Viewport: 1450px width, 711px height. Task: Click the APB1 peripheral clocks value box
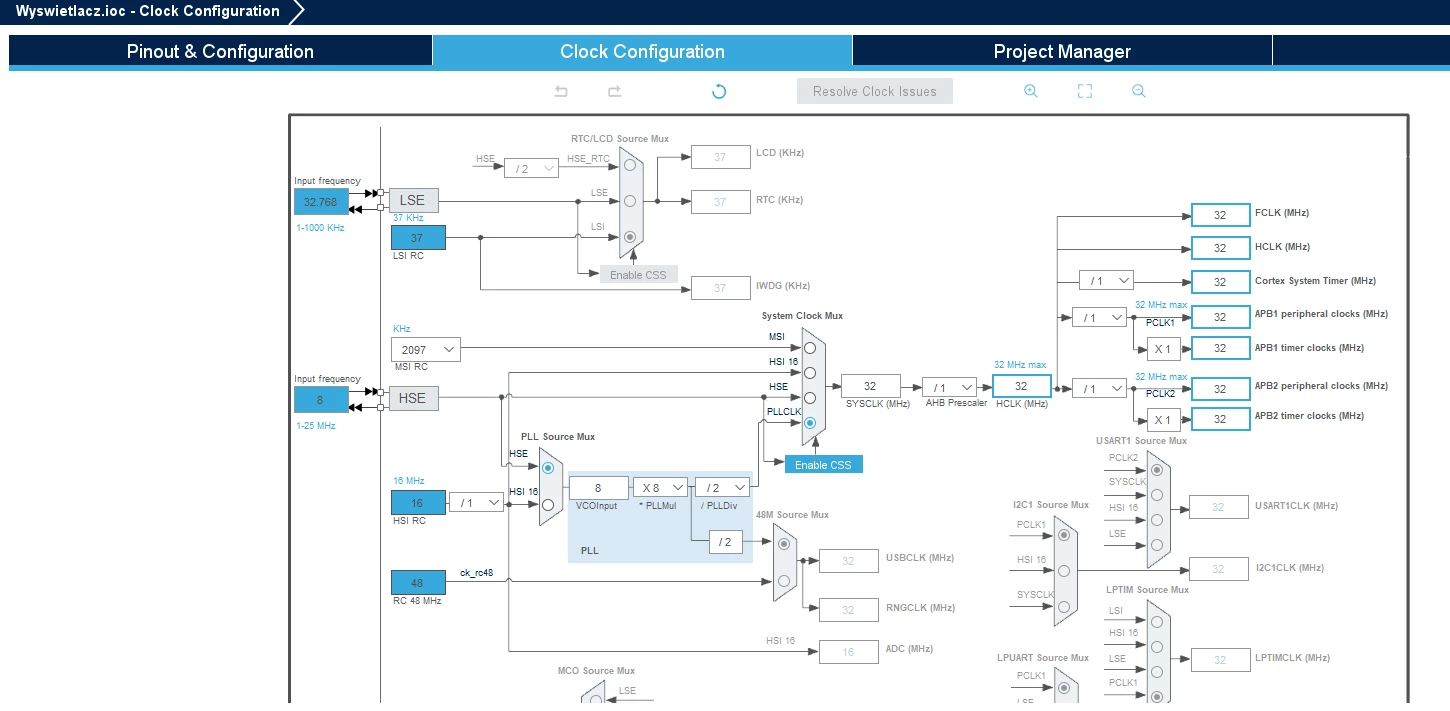pos(1220,317)
